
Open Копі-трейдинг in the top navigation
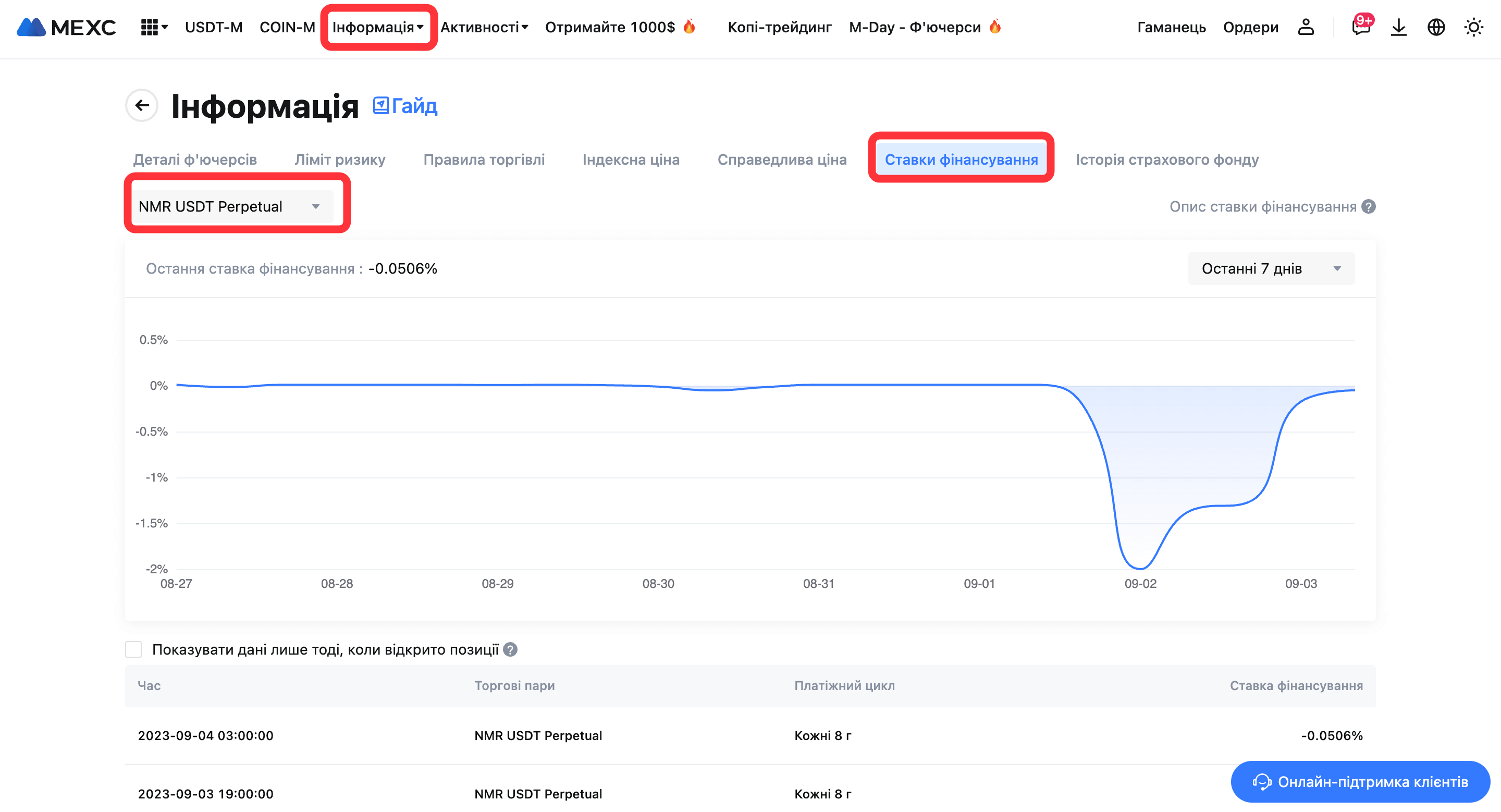779,28
